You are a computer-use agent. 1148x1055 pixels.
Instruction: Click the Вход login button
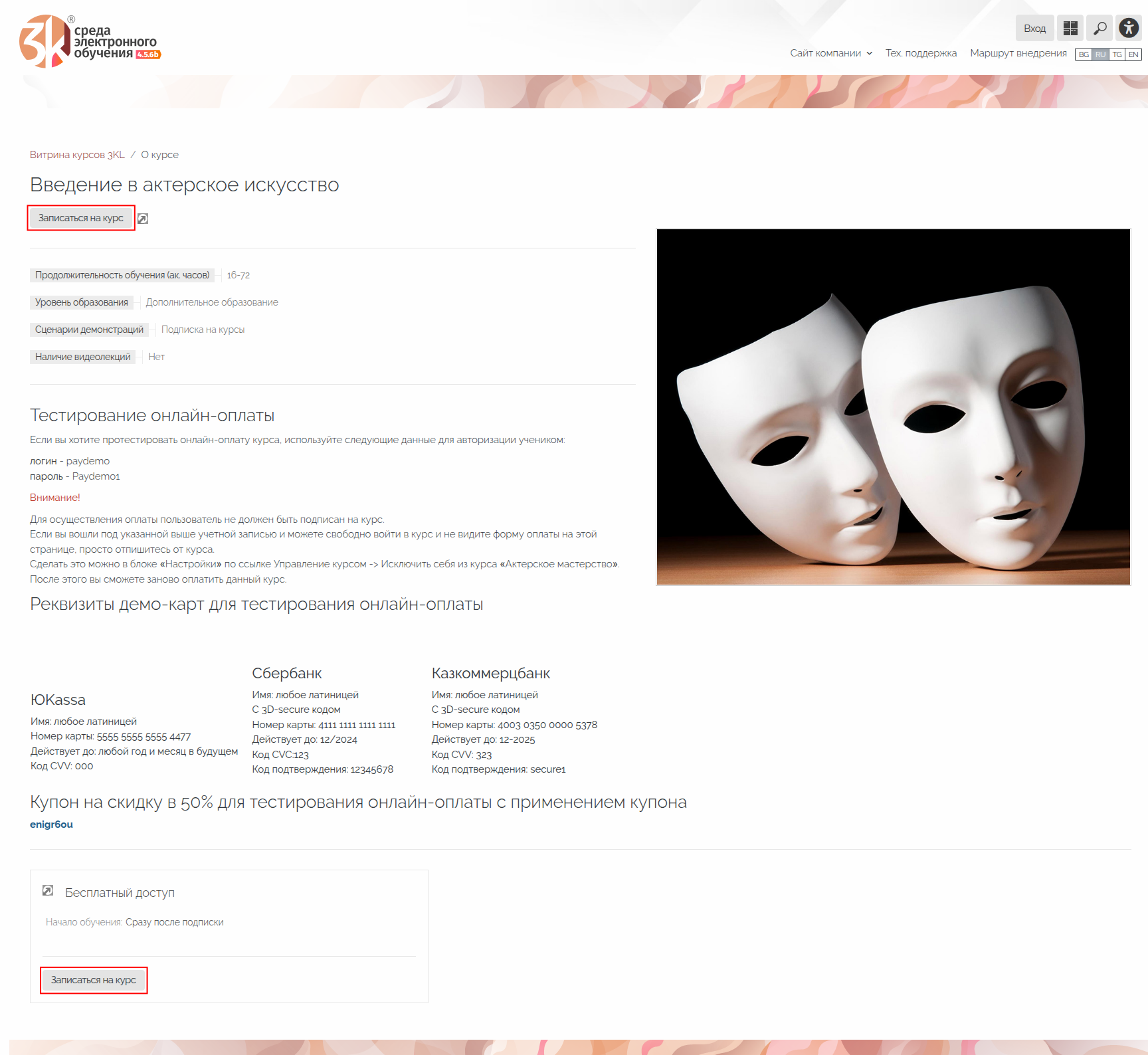[1034, 29]
